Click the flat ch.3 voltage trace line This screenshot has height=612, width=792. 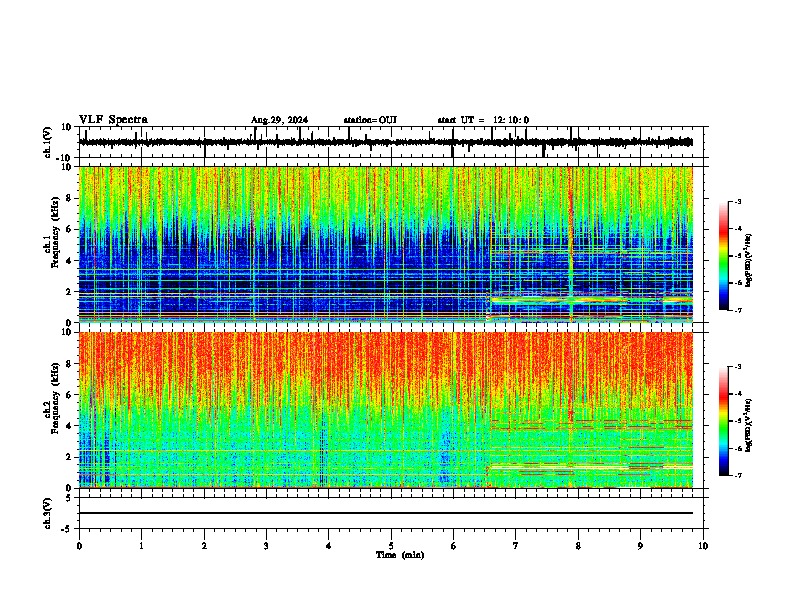point(386,513)
